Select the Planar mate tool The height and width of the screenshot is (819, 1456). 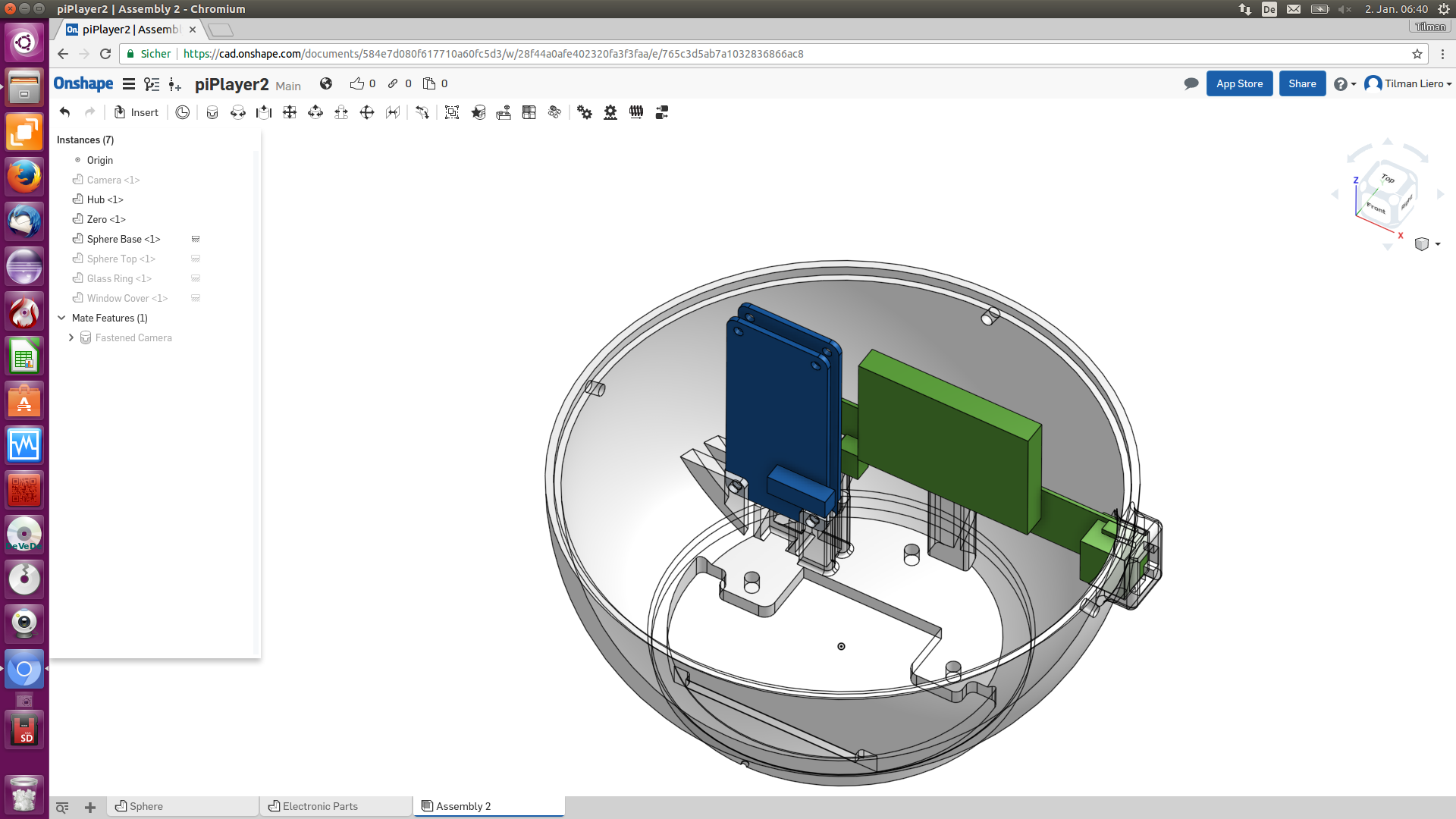pos(290,112)
